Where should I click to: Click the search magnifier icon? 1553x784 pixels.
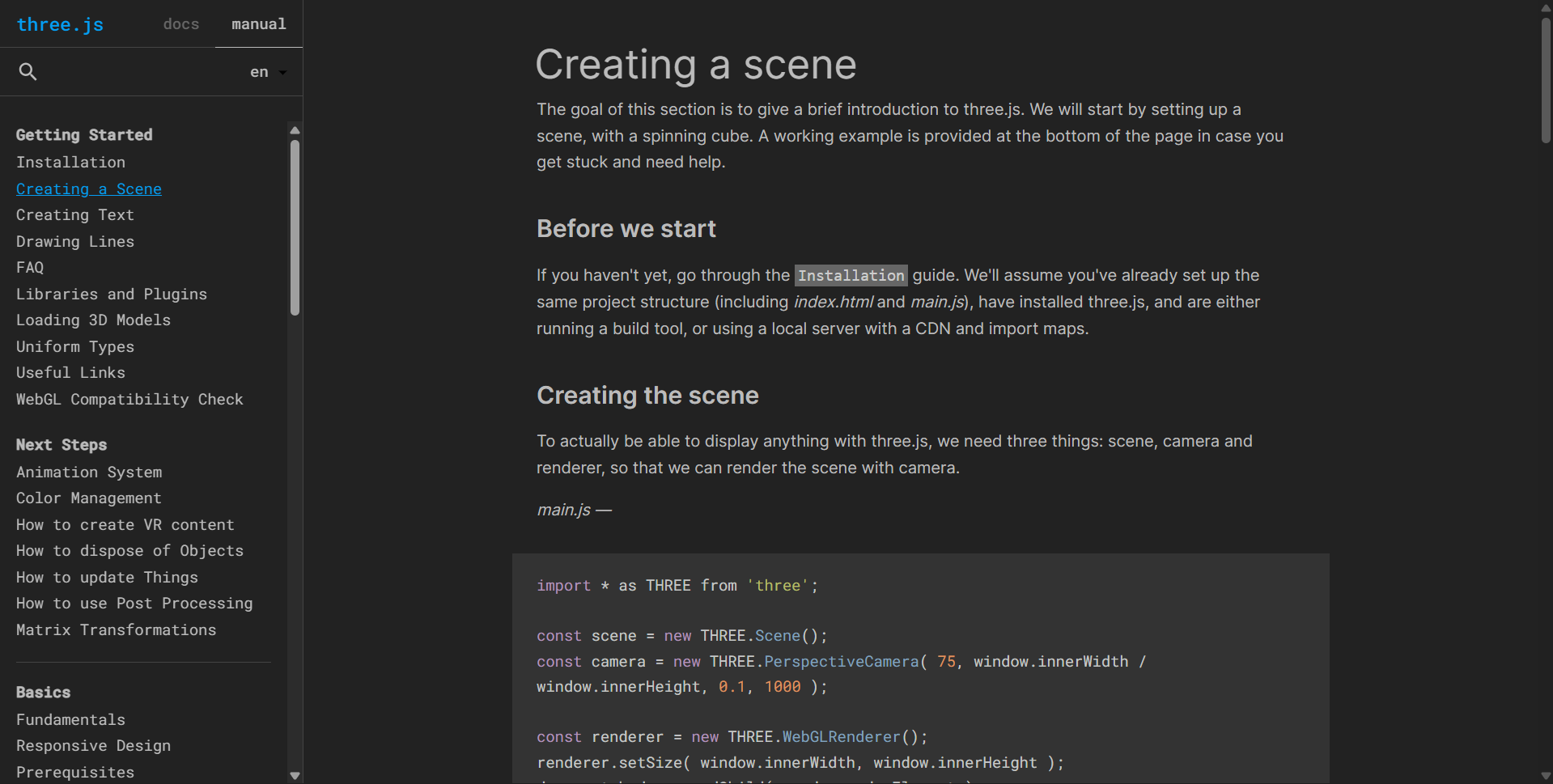point(28,72)
